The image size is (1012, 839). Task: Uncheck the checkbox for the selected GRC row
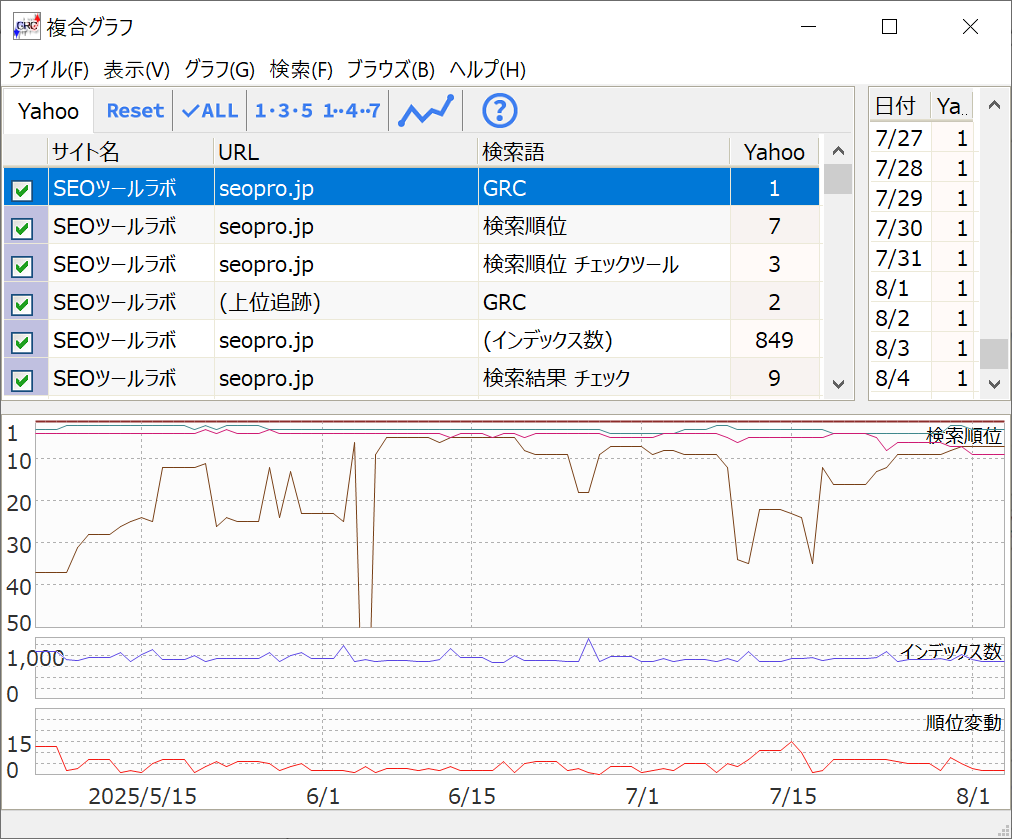pos(22,190)
